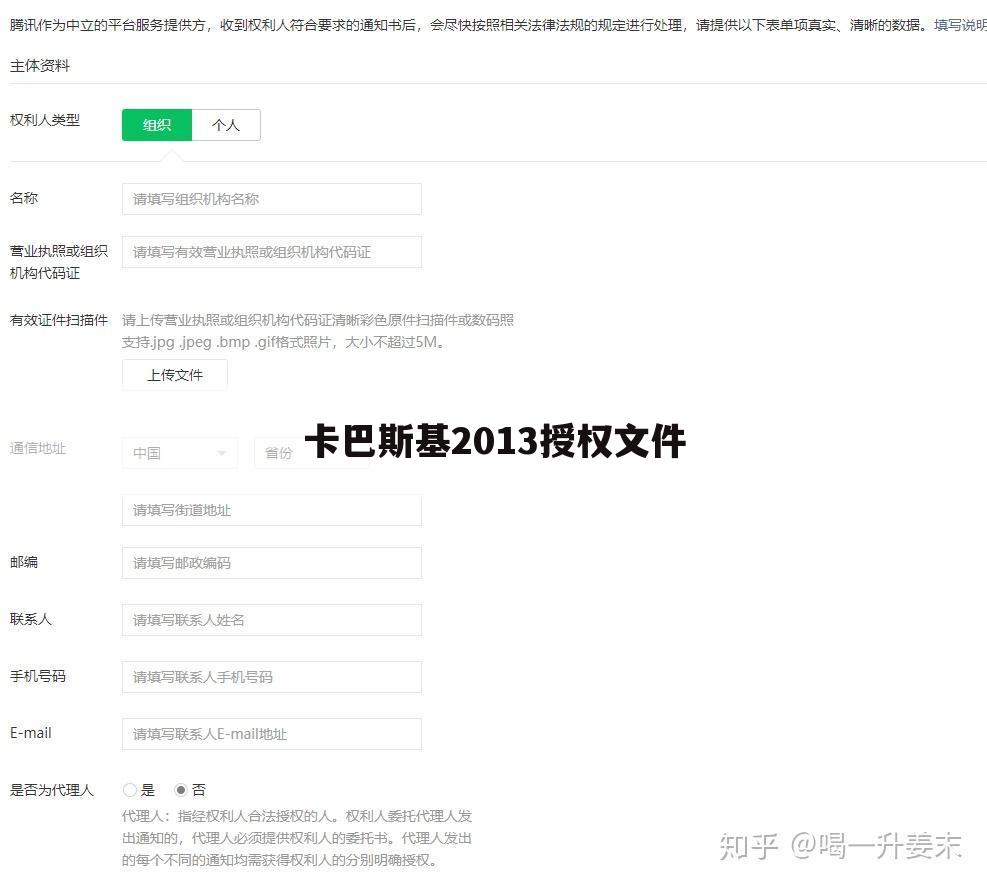This screenshot has height=886, width=987.
Task: Open the 中国 country dropdown
Action: click(180, 453)
